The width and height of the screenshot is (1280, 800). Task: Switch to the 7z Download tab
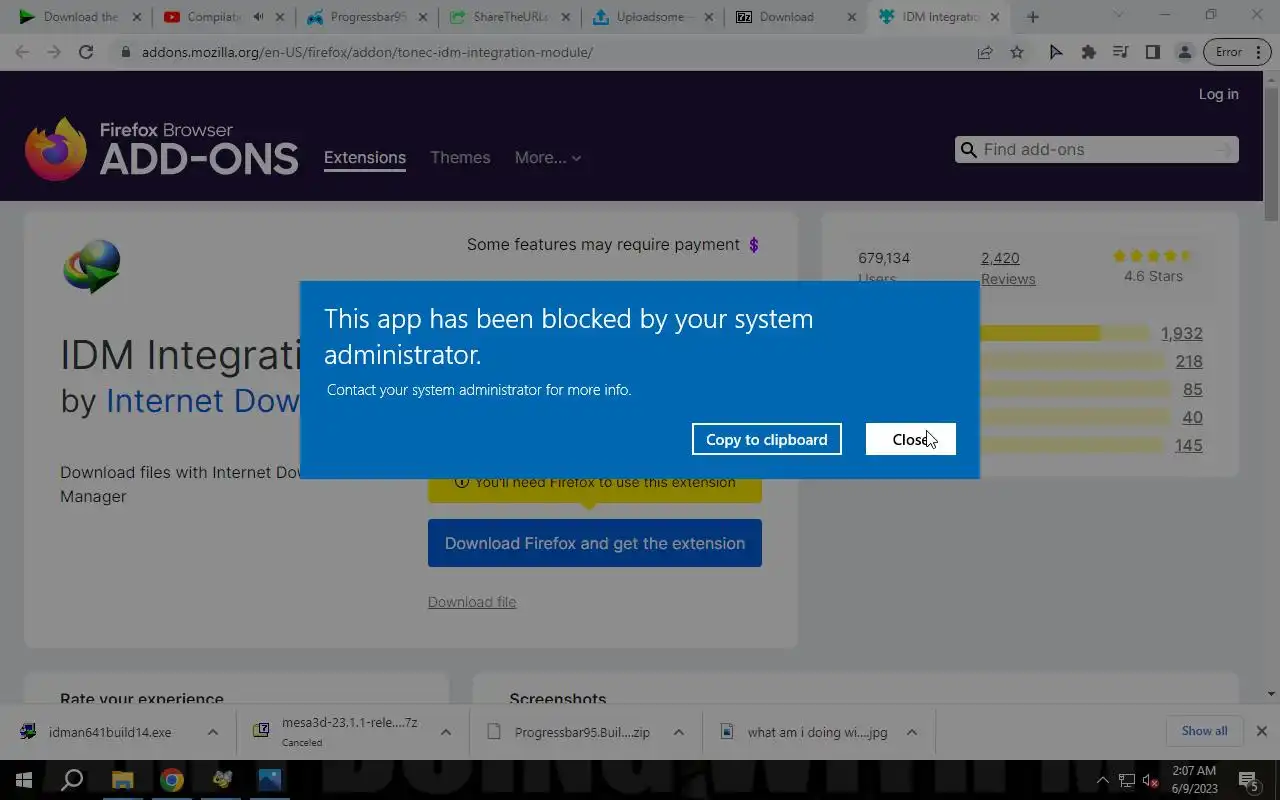798,17
